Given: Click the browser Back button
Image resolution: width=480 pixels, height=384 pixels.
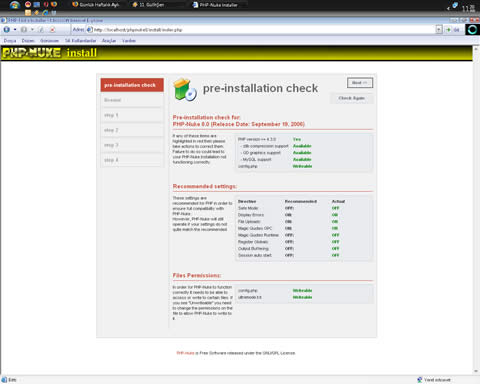Looking at the screenshot, I should point(7,30).
